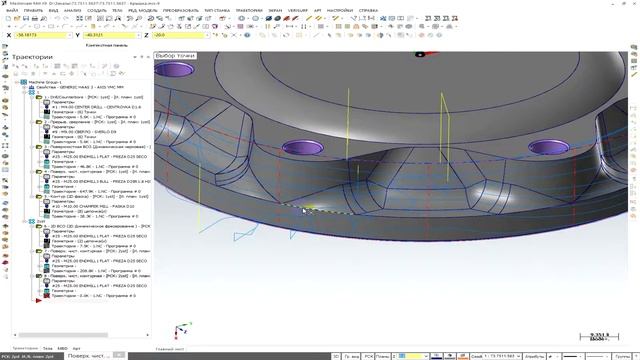
Task: Open the ТРАЕКТОРИИ menu
Action: 249,10
